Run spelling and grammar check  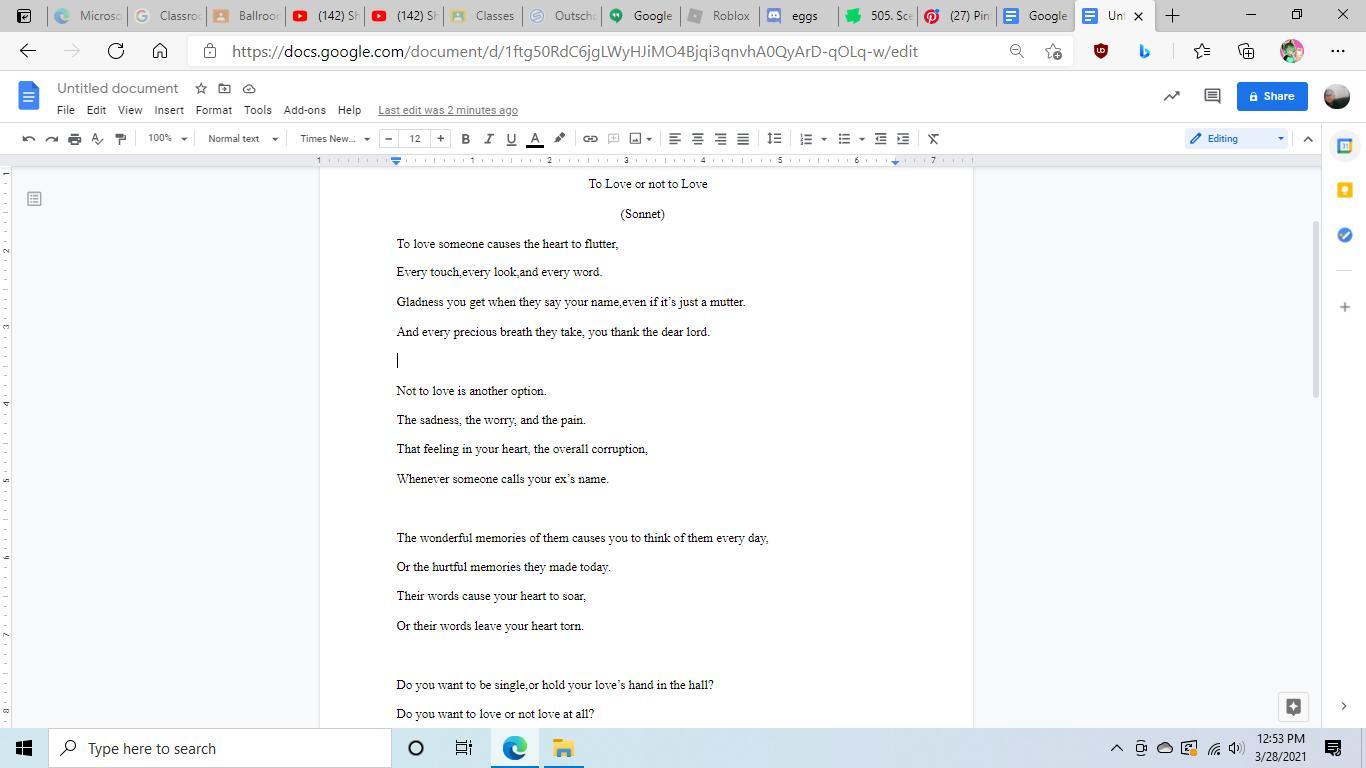[x=98, y=139]
